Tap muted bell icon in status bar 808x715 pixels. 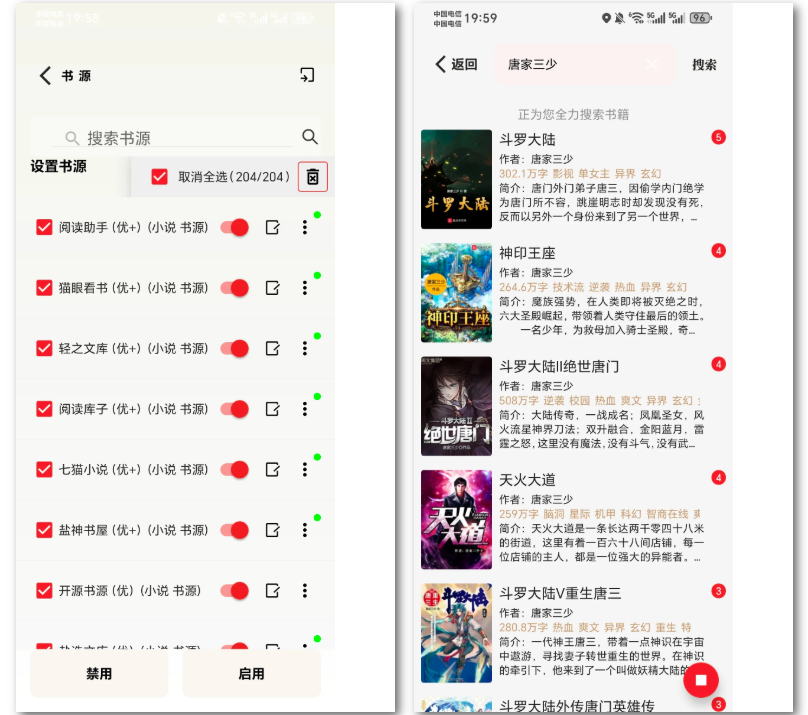point(620,18)
